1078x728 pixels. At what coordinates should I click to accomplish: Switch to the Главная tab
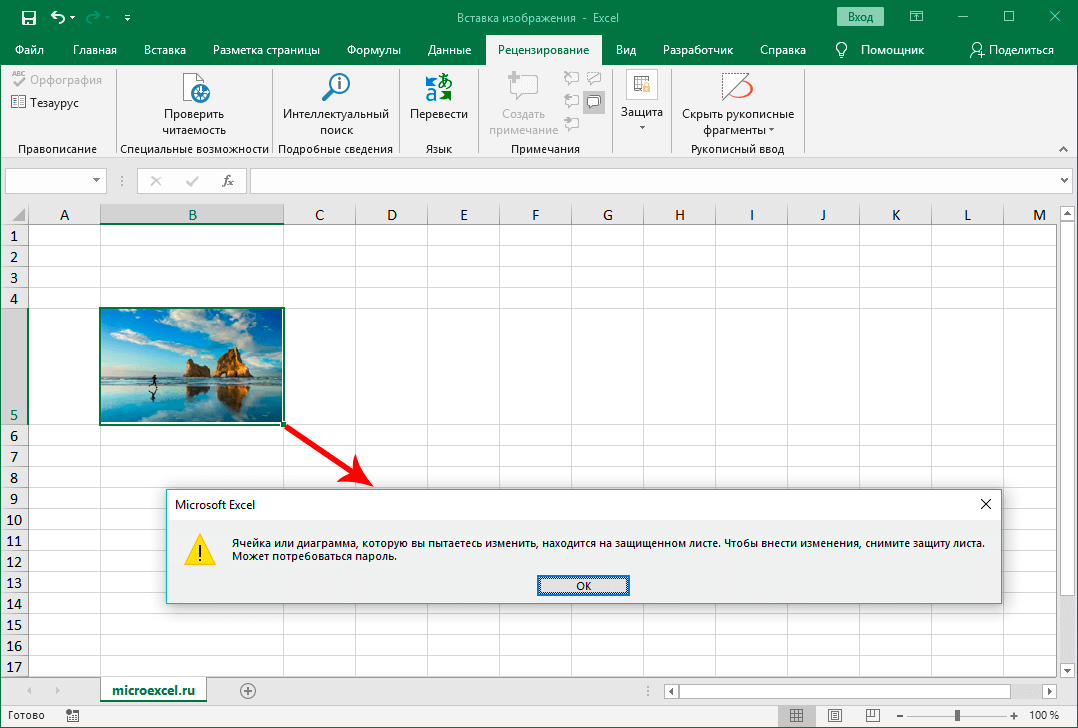click(x=95, y=50)
